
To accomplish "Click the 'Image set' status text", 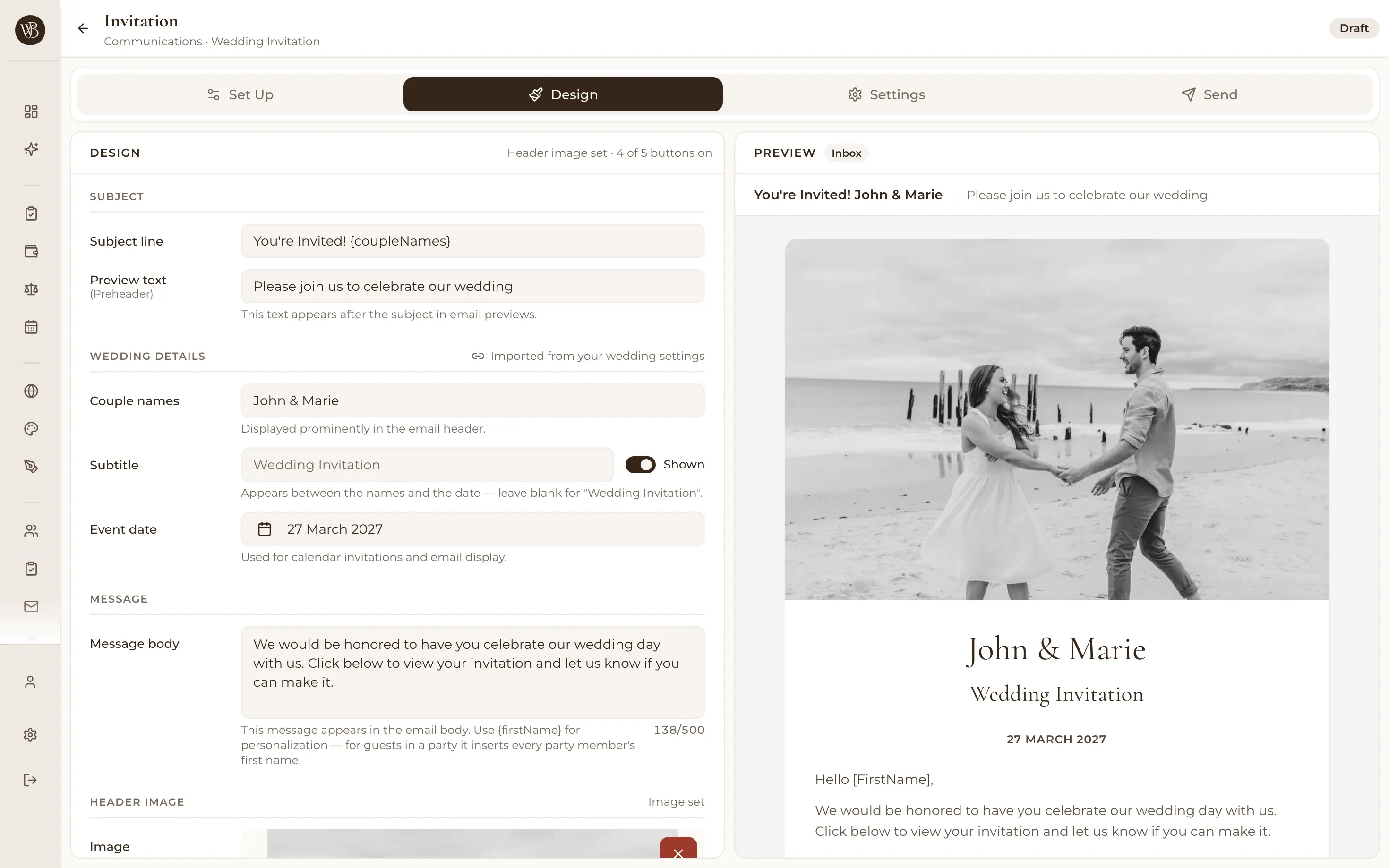I will [676, 802].
